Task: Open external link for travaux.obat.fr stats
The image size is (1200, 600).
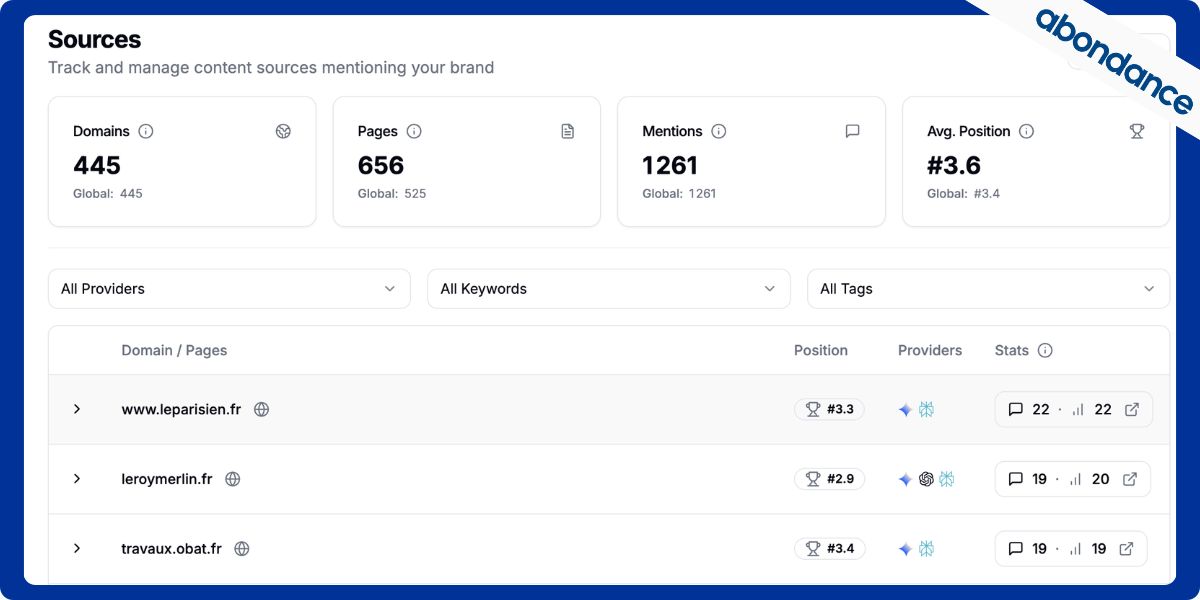Action: pos(1126,549)
